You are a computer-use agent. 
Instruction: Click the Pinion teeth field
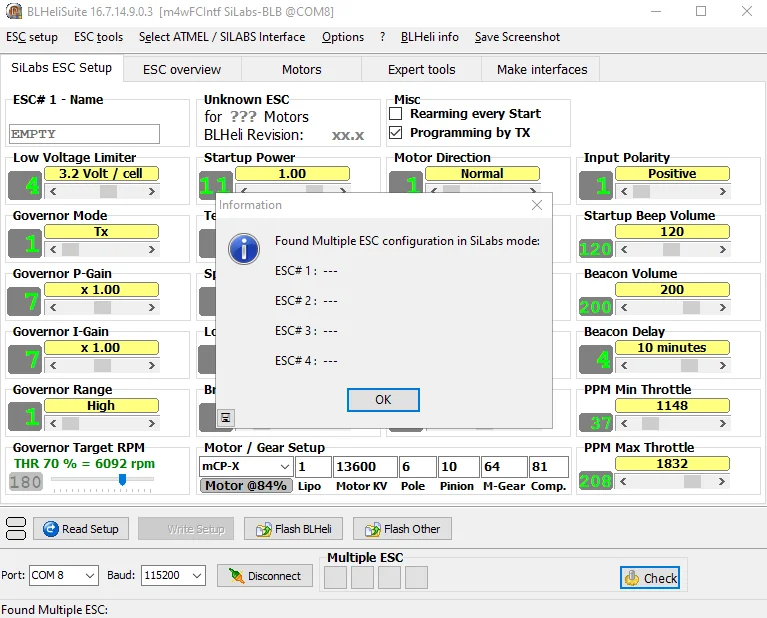459,466
